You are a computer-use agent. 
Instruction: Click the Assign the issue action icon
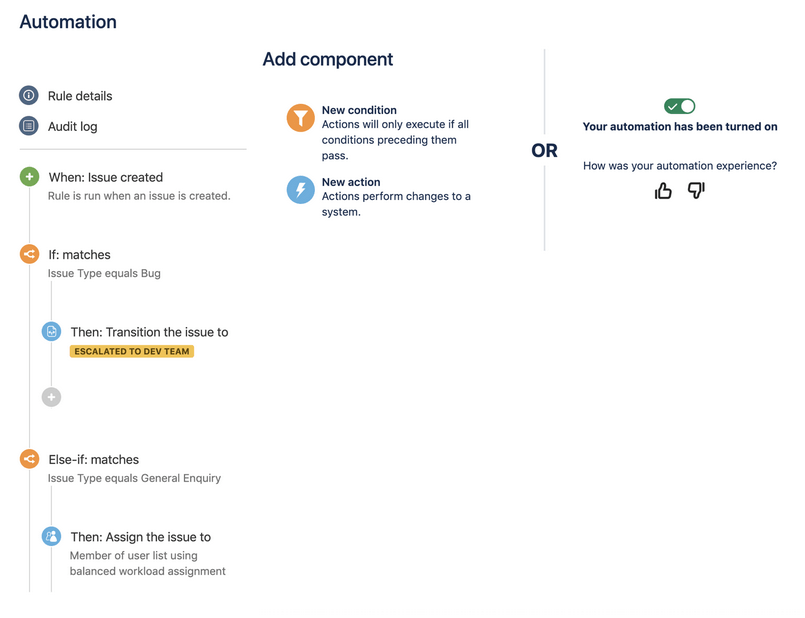point(51,537)
